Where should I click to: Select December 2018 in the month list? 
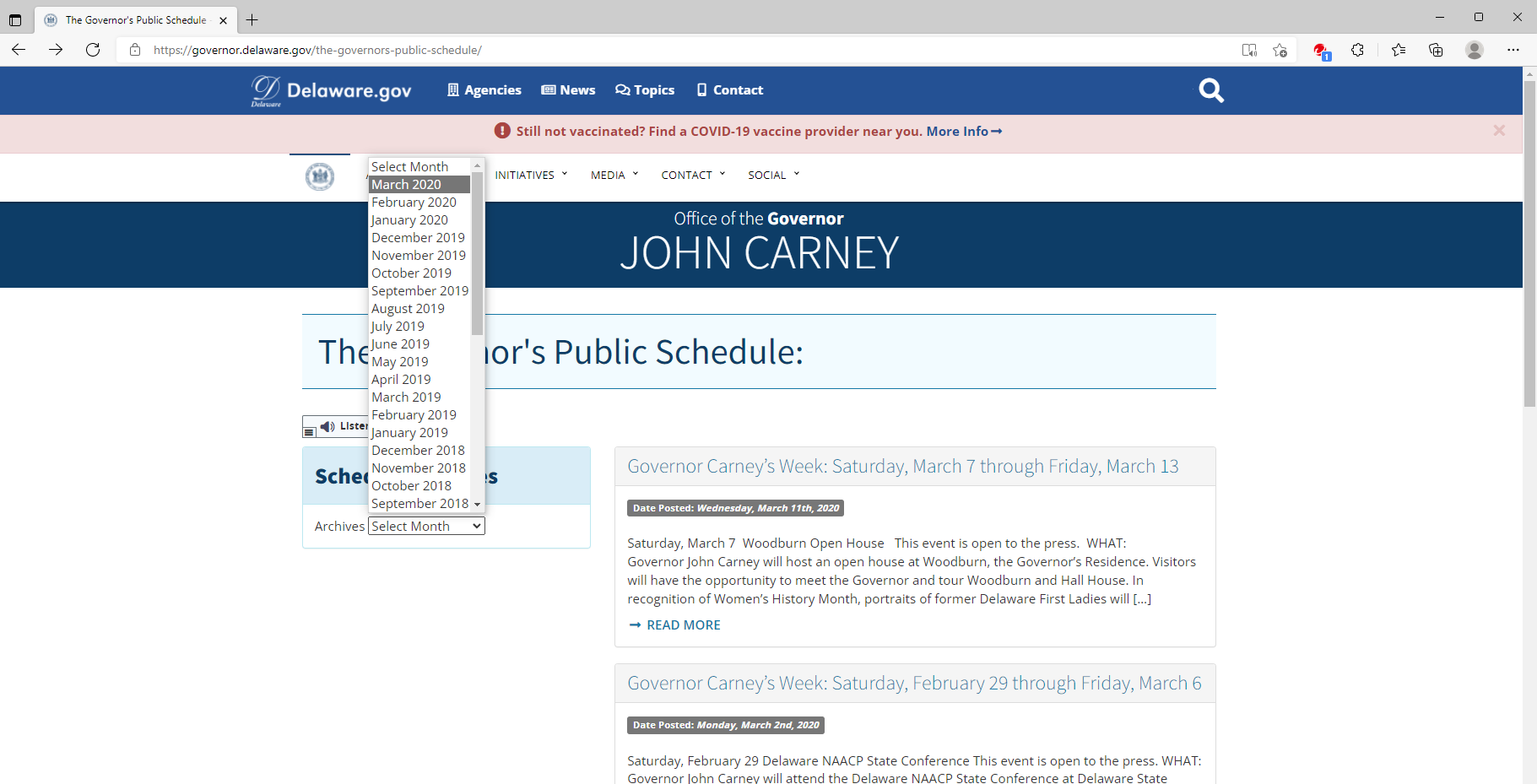(x=419, y=450)
